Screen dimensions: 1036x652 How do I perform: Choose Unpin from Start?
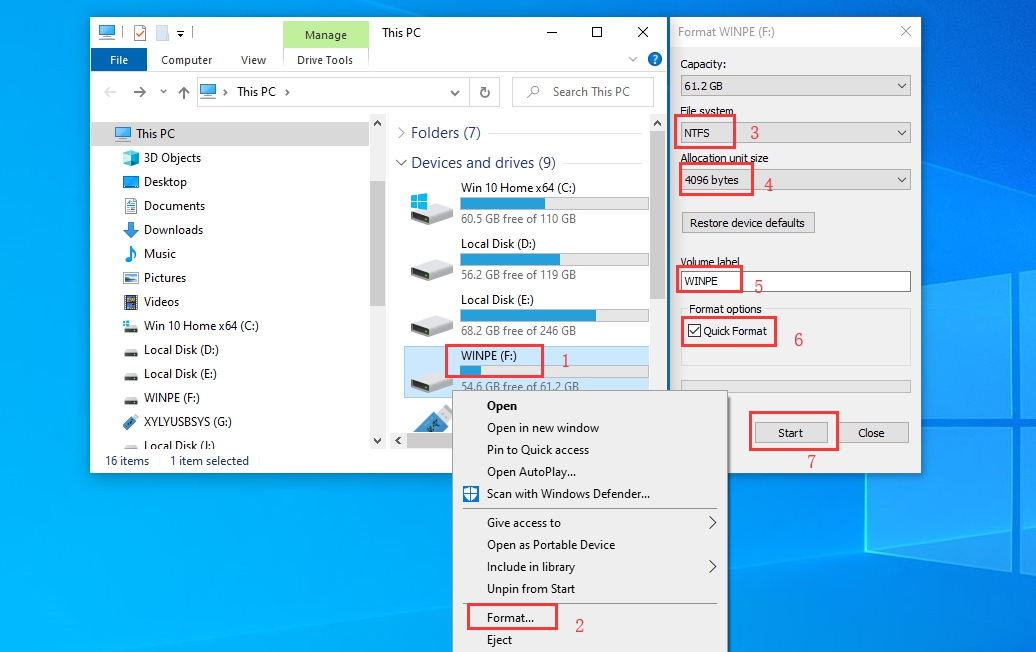pyautogui.click(x=531, y=589)
